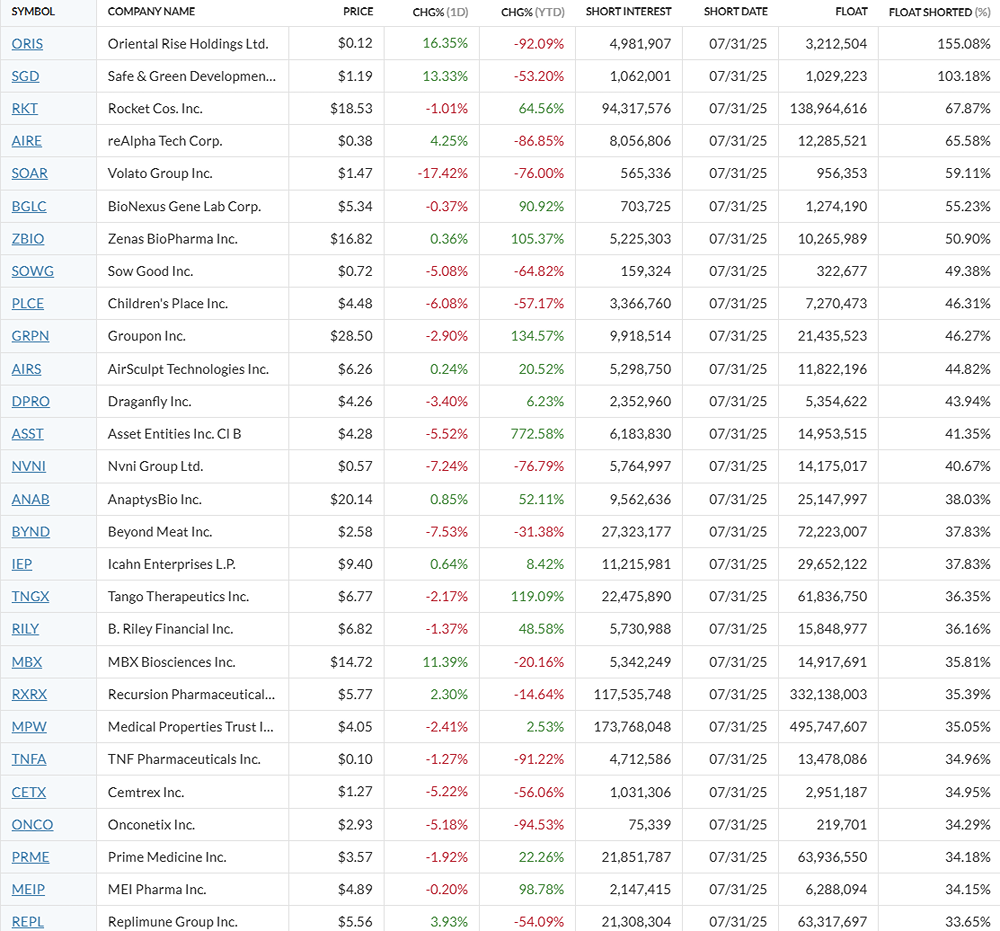Open the DPRO ticker link
The width and height of the screenshot is (1000, 931).
pyautogui.click(x=31, y=402)
